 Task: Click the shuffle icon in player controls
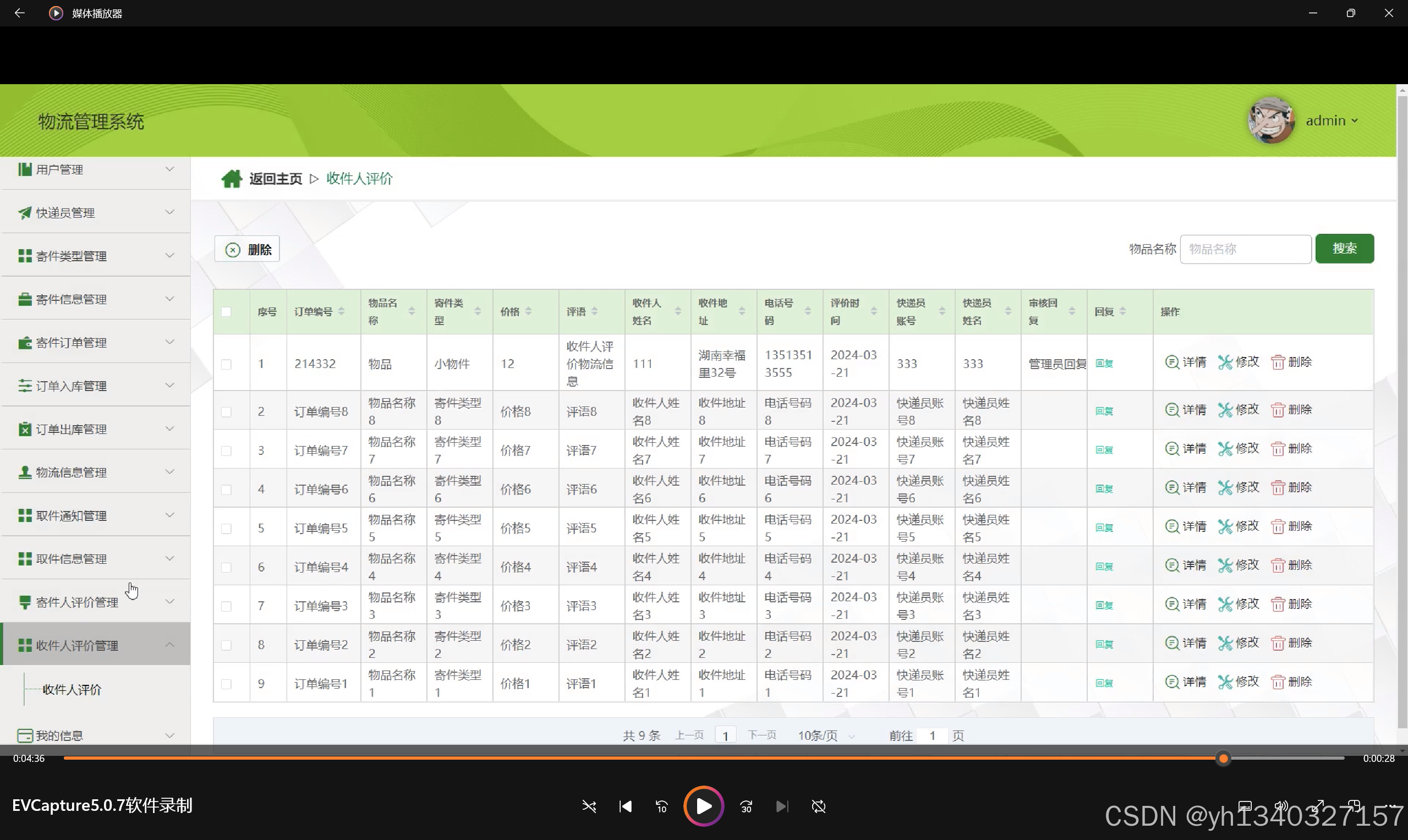point(589,806)
